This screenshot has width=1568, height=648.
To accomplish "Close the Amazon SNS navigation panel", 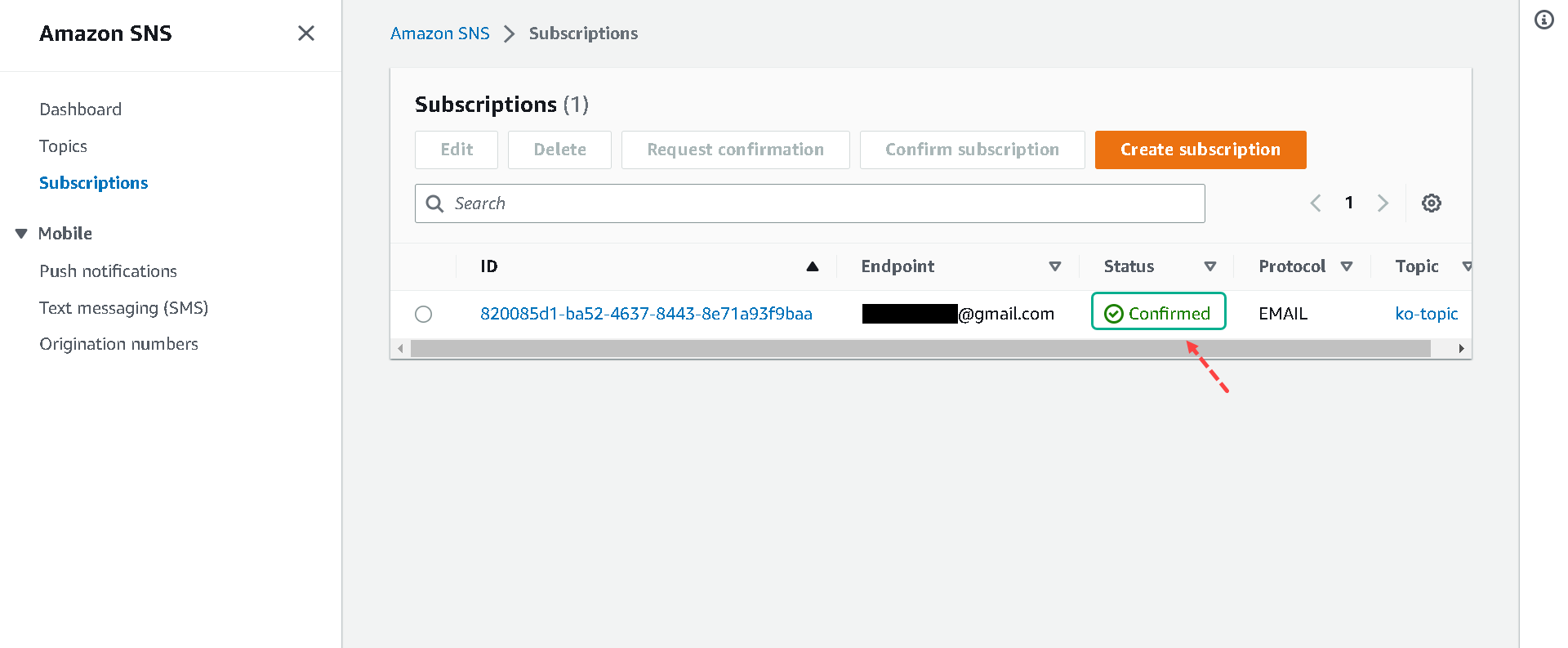I will pyautogui.click(x=306, y=34).
